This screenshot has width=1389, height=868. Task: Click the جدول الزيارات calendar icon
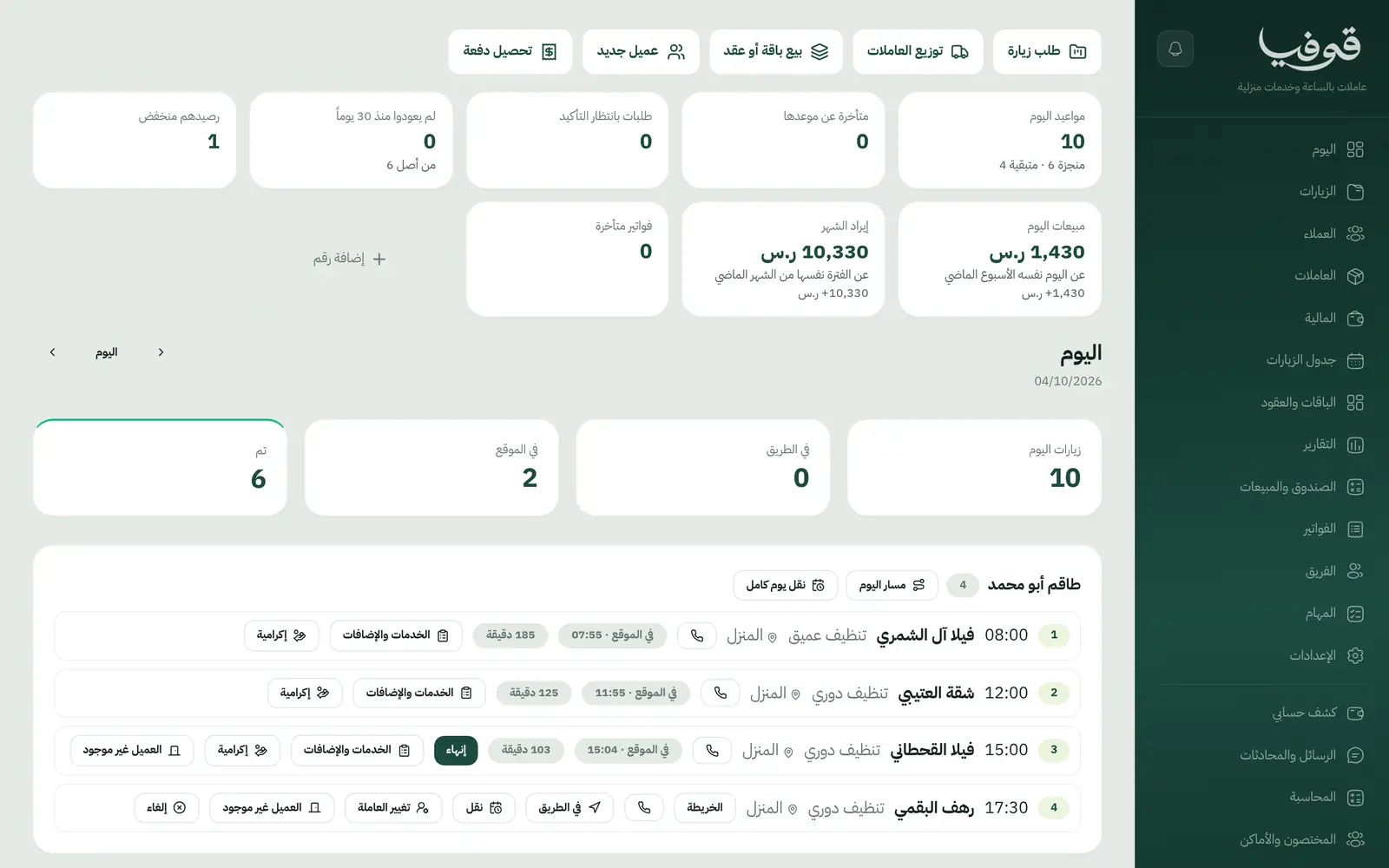pyautogui.click(x=1355, y=360)
